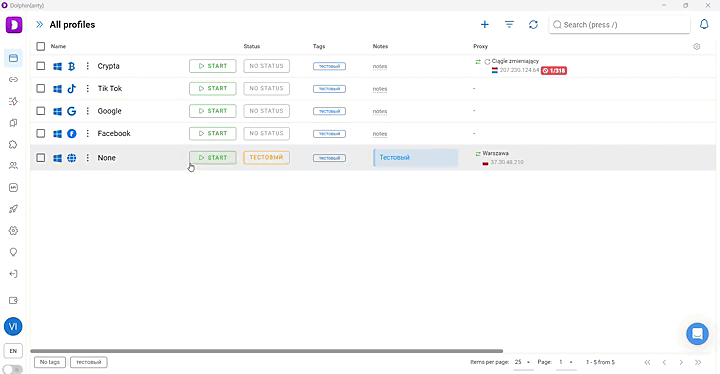Check the Crypta profile checkbox
This screenshot has height=374, width=720.
[x=41, y=66]
